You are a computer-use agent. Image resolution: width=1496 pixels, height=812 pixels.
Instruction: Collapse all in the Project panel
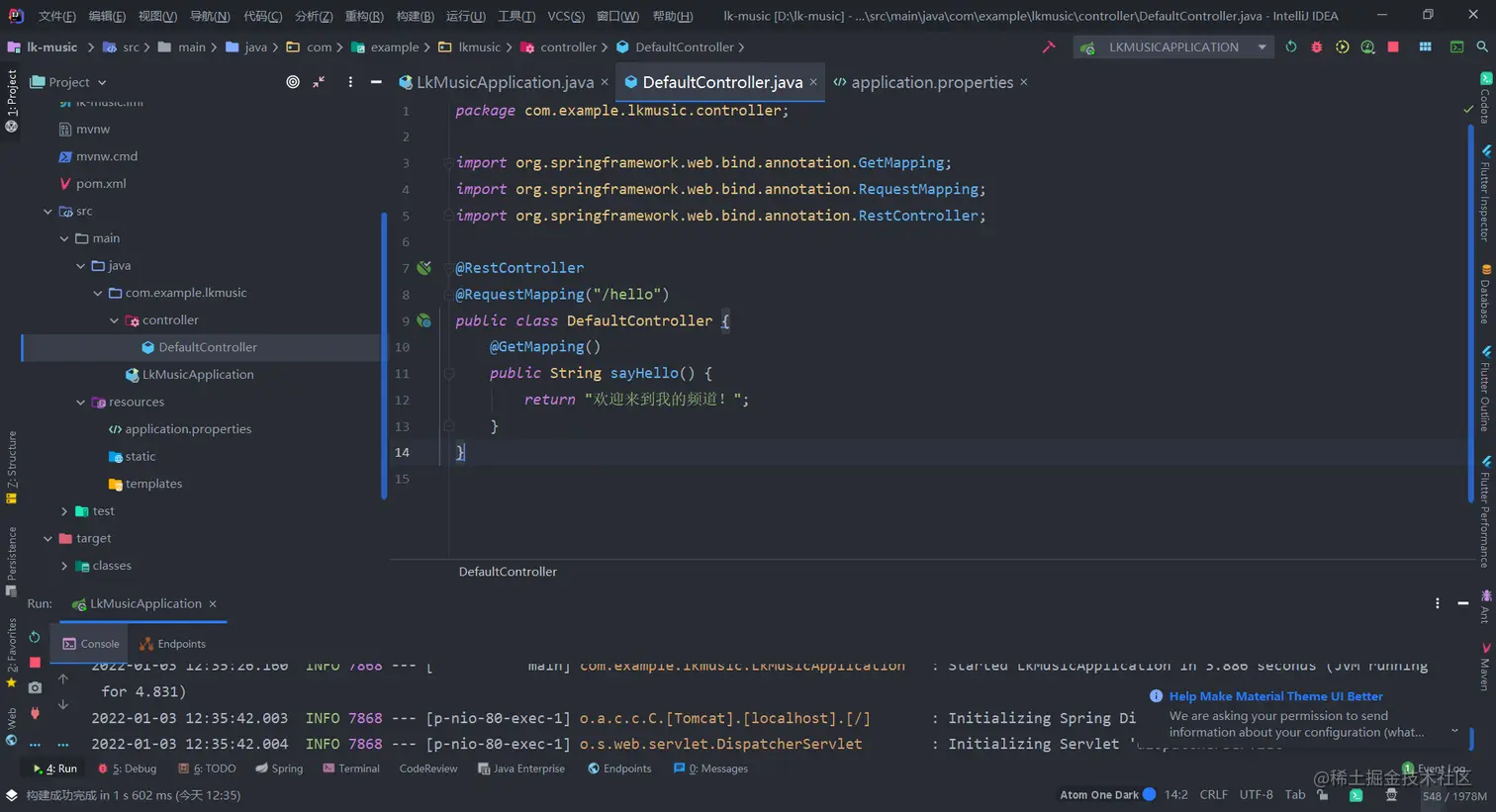tap(319, 82)
